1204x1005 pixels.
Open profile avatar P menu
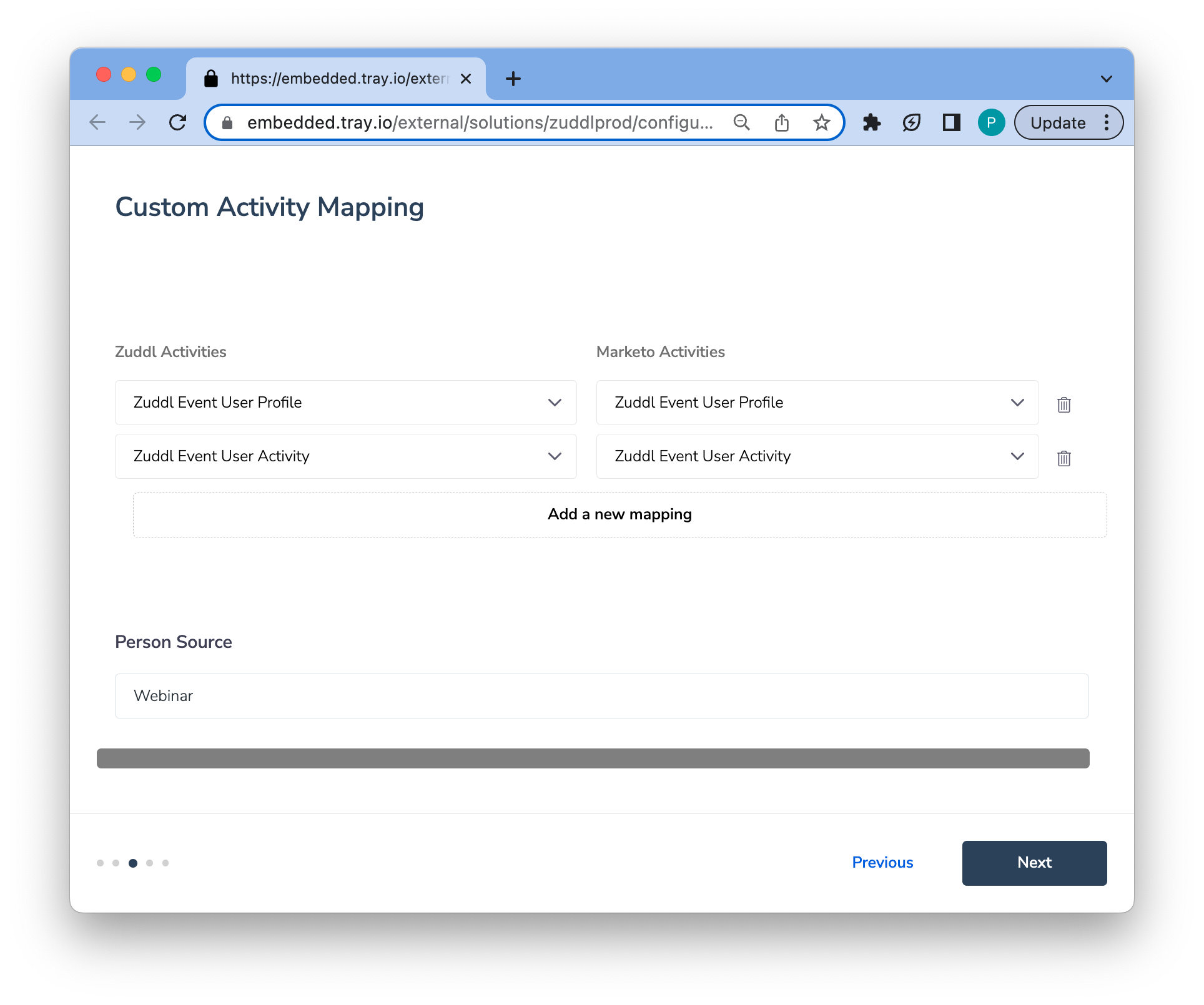click(x=990, y=122)
